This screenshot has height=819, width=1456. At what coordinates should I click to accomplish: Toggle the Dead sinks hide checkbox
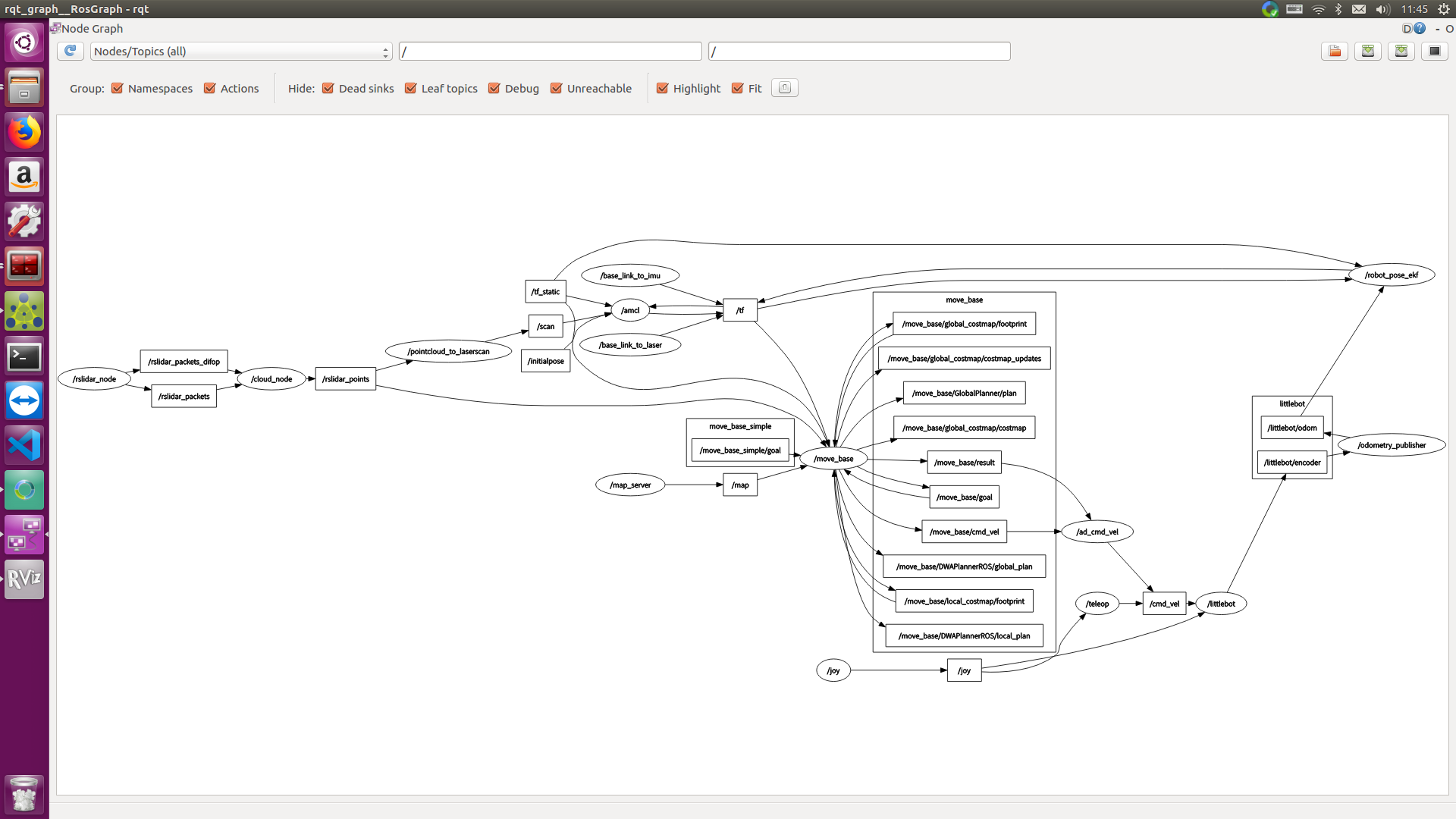[x=328, y=88]
